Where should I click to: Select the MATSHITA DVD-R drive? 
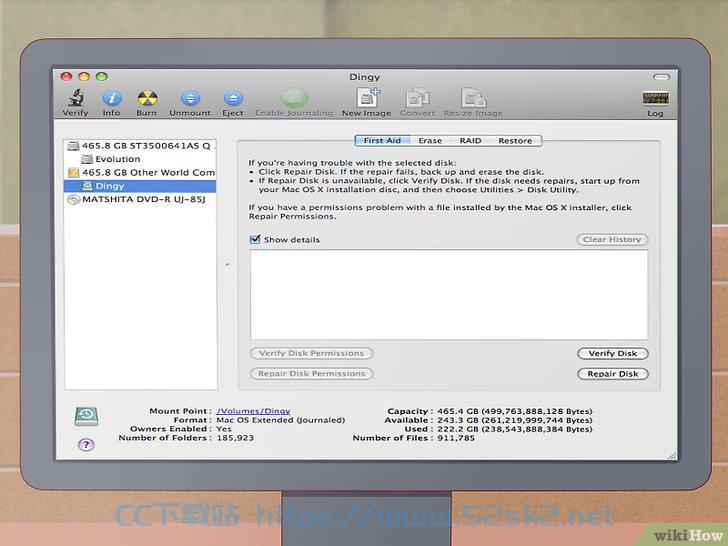[x=141, y=200]
